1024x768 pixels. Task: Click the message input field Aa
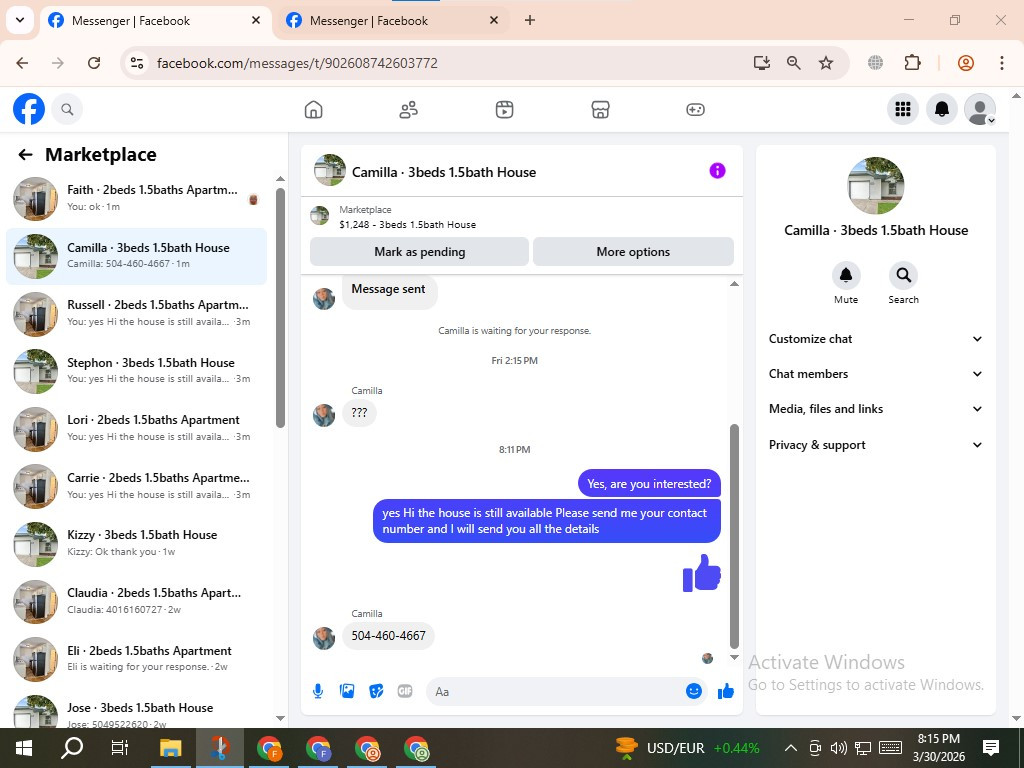(555, 692)
